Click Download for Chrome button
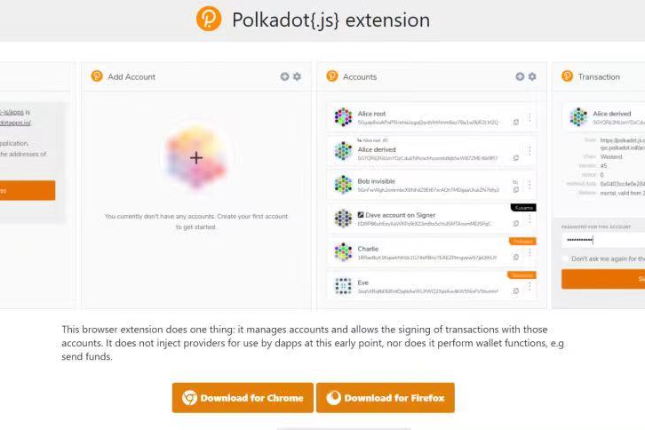 tap(243, 398)
